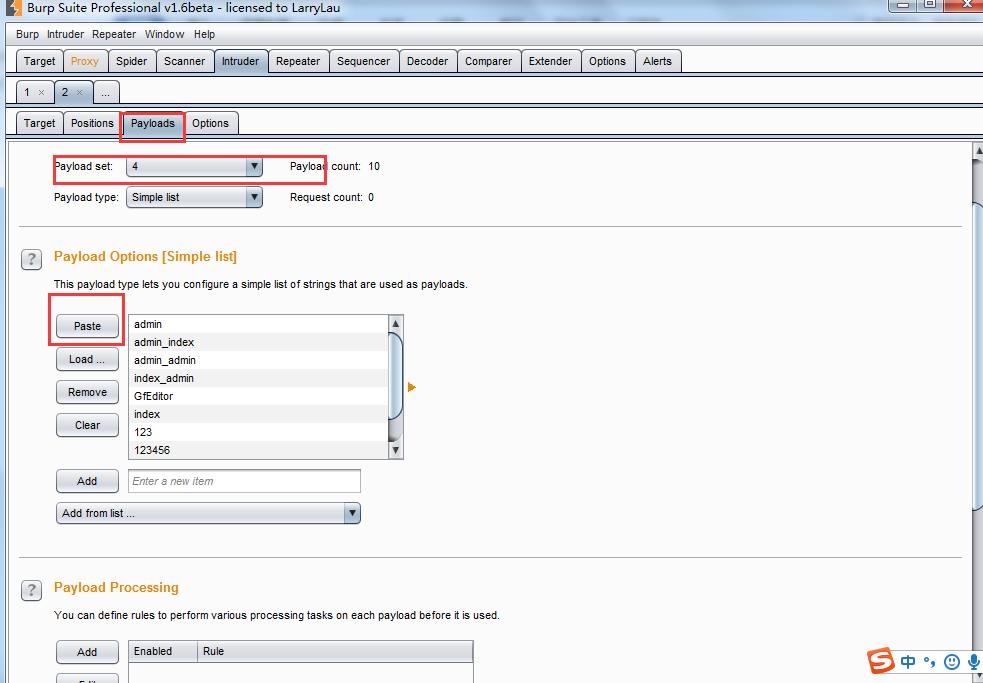The height and width of the screenshot is (683, 983).
Task: Click payload list scrollbar up arrow
Action: coord(396,324)
